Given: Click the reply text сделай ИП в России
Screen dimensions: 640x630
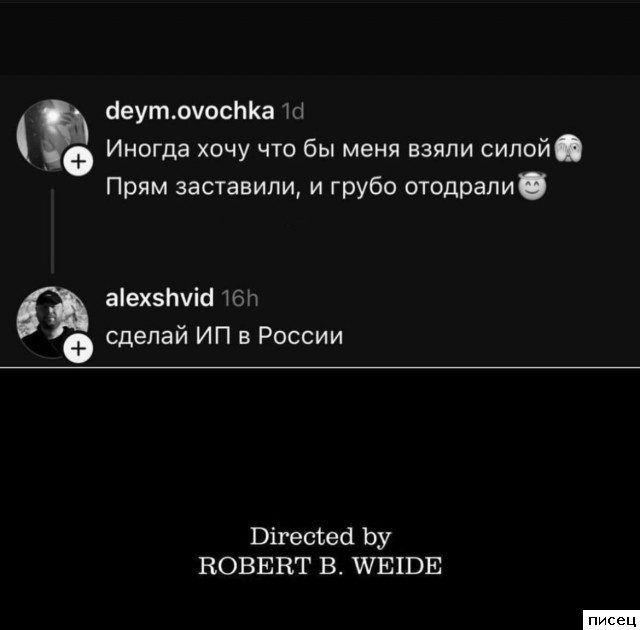Looking at the screenshot, I should tap(224, 336).
